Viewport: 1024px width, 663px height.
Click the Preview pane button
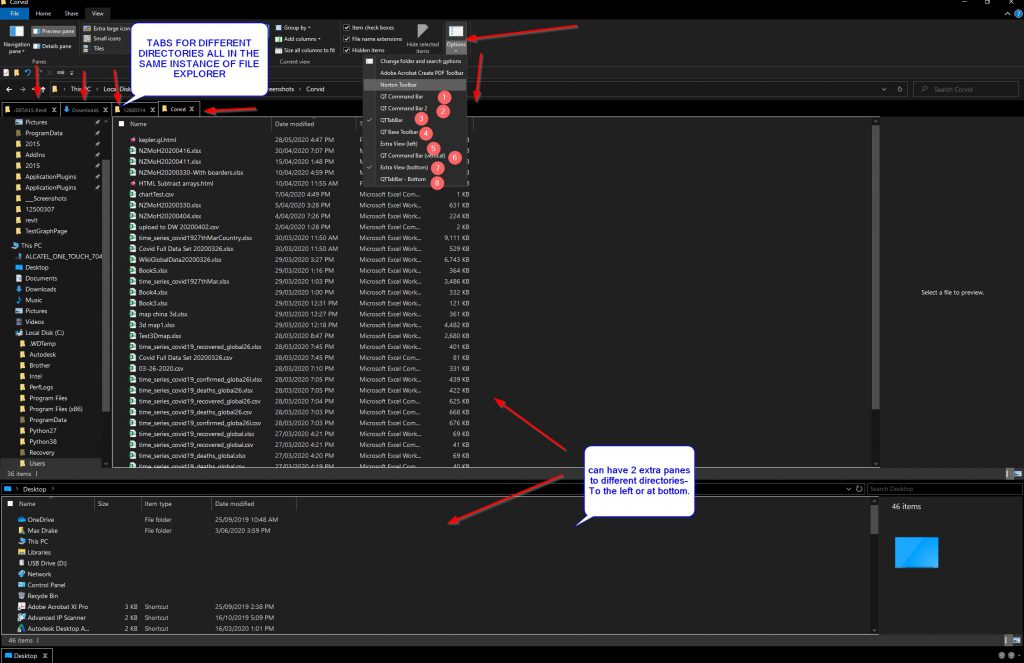tap(58, 32)
